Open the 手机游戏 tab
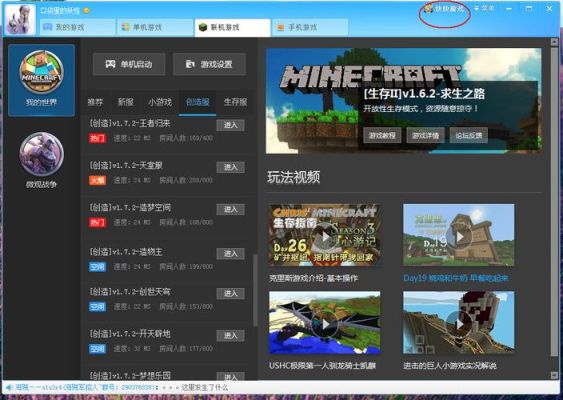Image resolution: width=563 pixels, height=400 pixels. pos(310,27)
